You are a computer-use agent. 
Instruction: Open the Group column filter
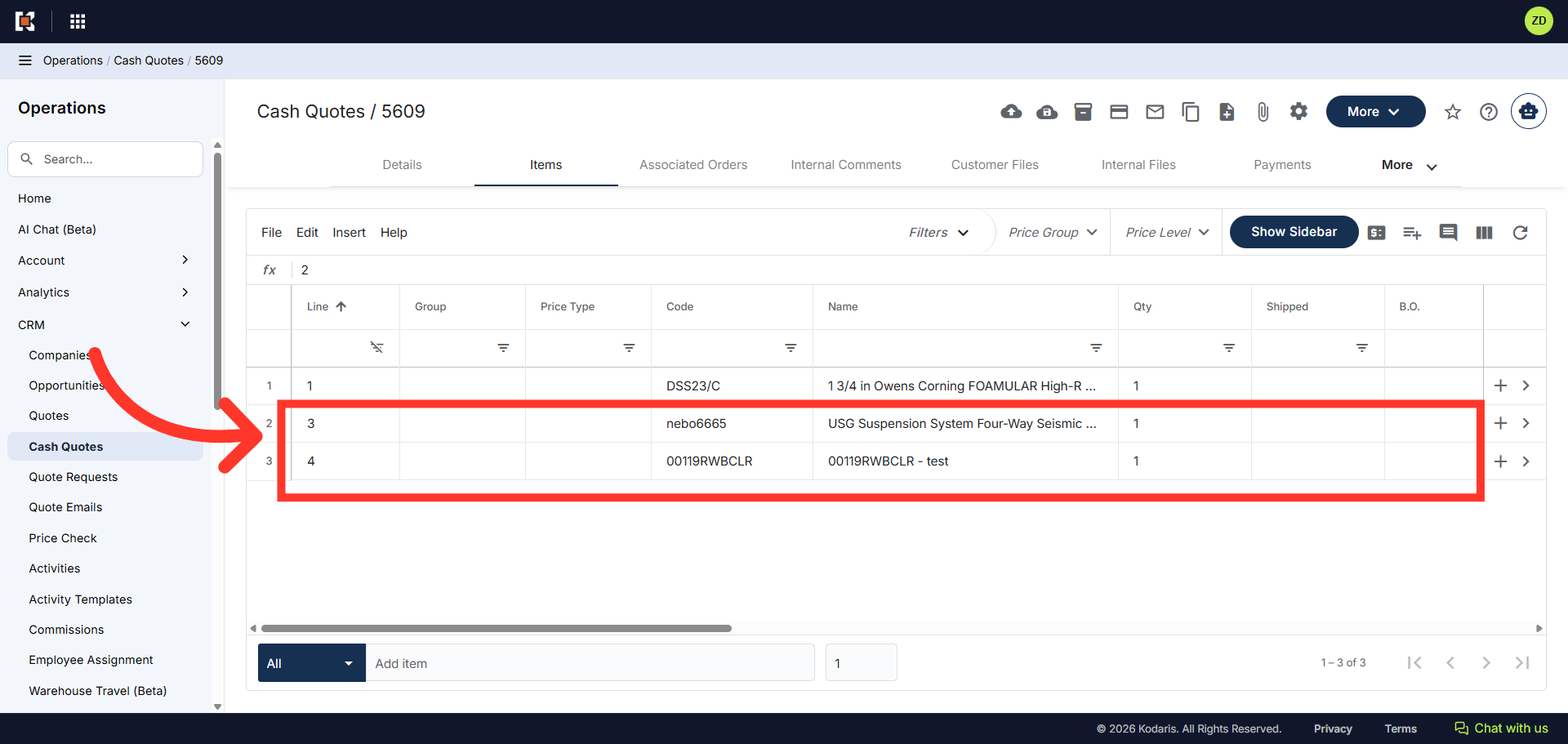click(x=503, y=348)
